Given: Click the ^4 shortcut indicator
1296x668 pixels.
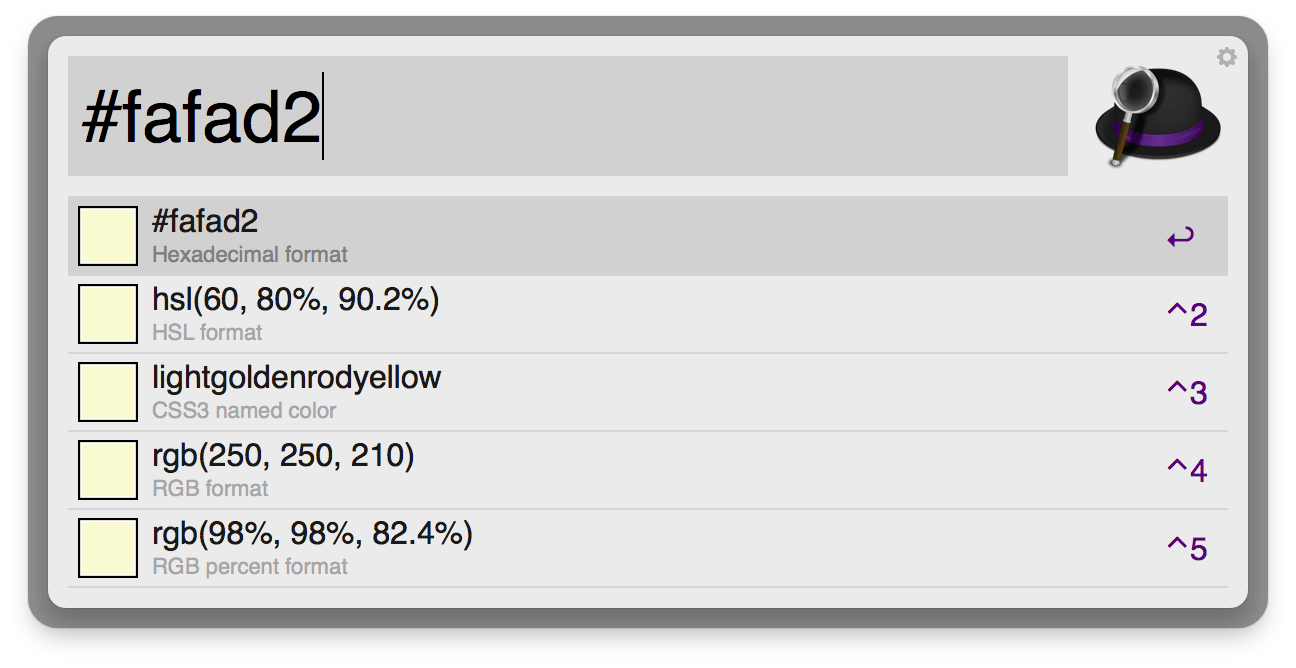Looking at the screenshot, I should pyautogui.click(x=1187, y=470).
